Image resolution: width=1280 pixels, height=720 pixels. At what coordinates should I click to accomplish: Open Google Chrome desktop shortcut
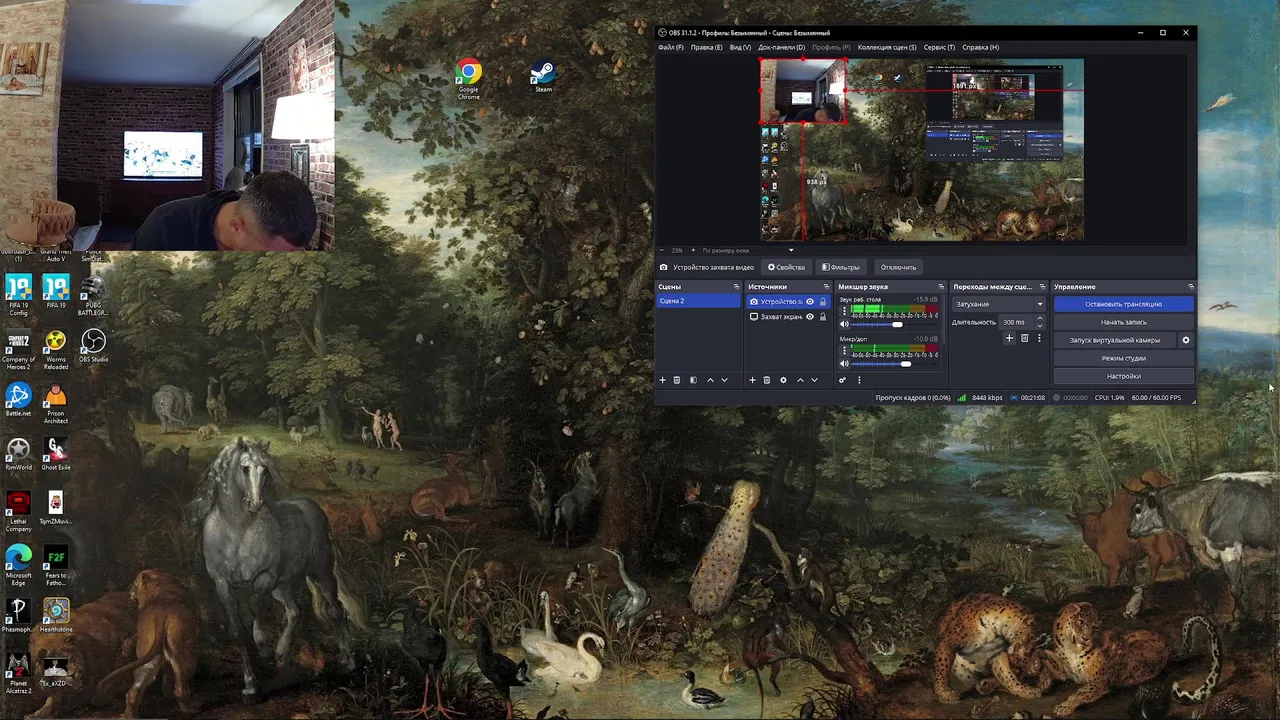(468, 79)
